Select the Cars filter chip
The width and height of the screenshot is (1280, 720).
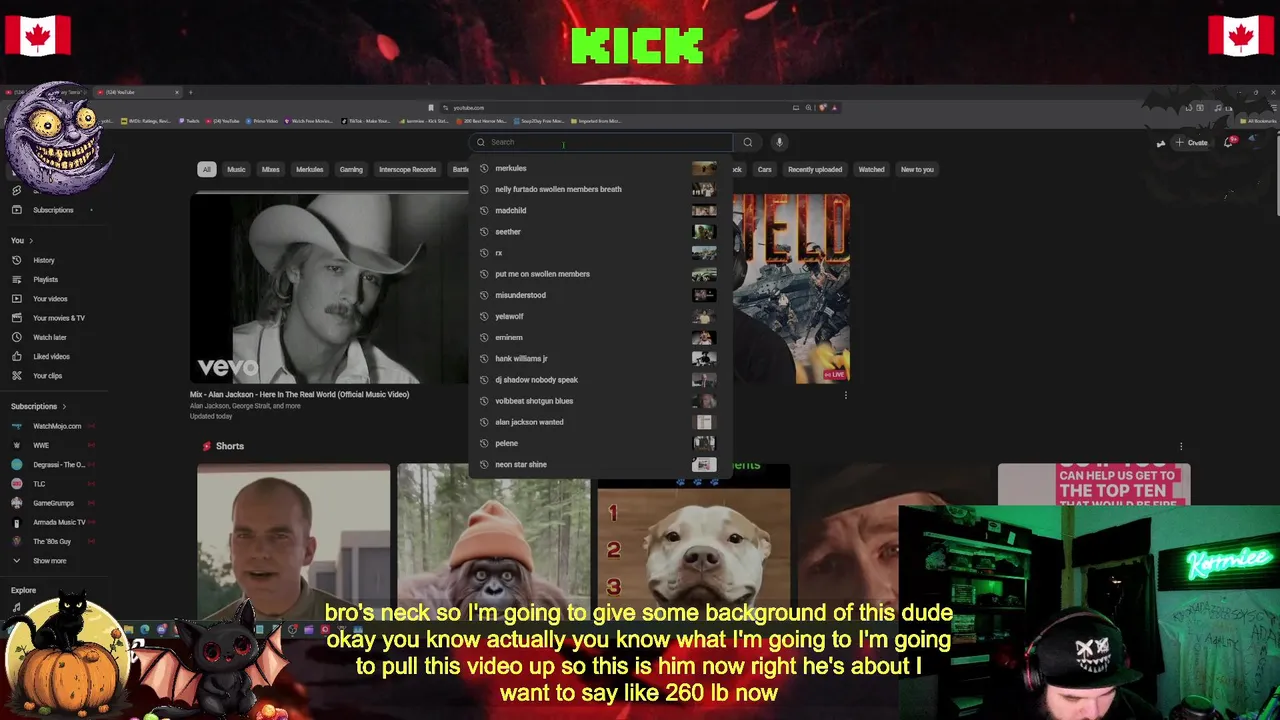tap(764, 169)
